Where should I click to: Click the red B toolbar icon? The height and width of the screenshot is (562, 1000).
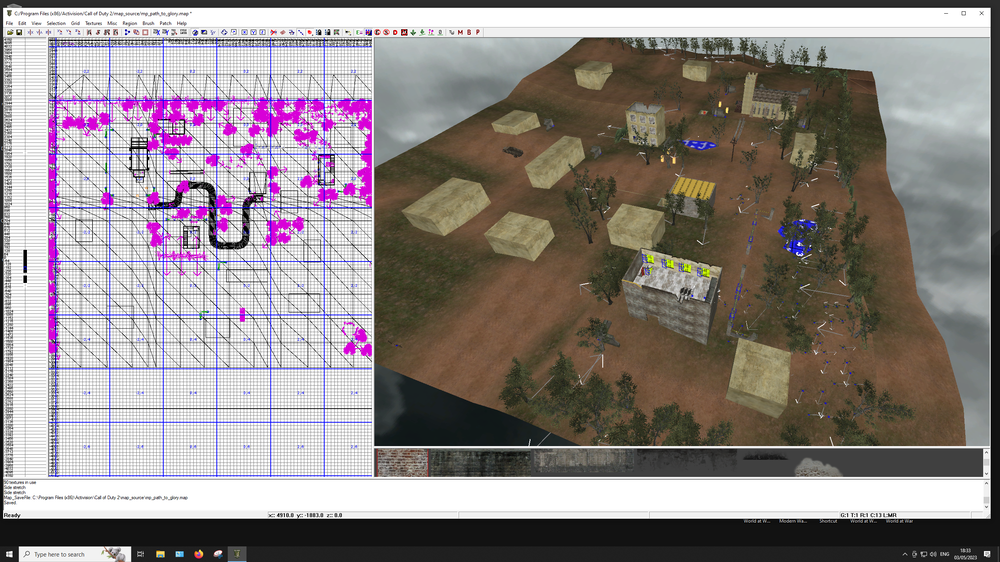coord(469,32)
